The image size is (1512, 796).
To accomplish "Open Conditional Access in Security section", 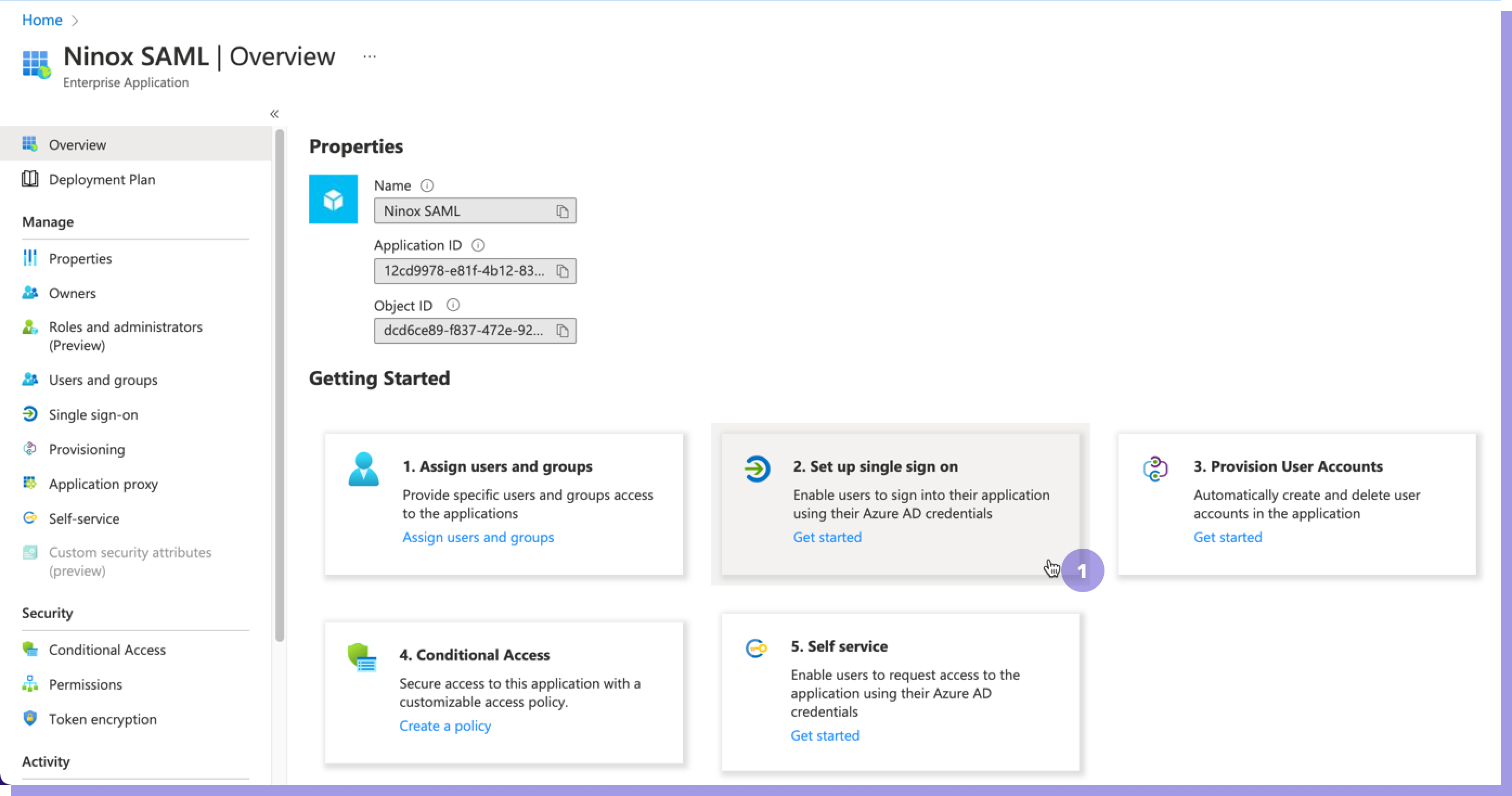I will [x=135, y=649].
